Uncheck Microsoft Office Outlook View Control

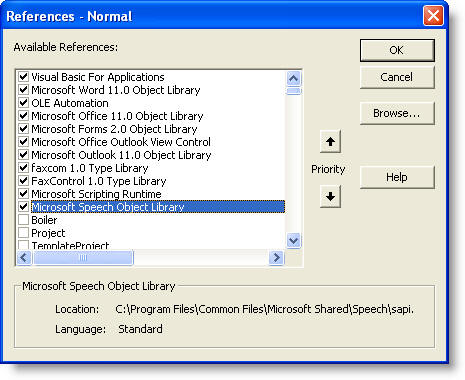pos(23,142)
